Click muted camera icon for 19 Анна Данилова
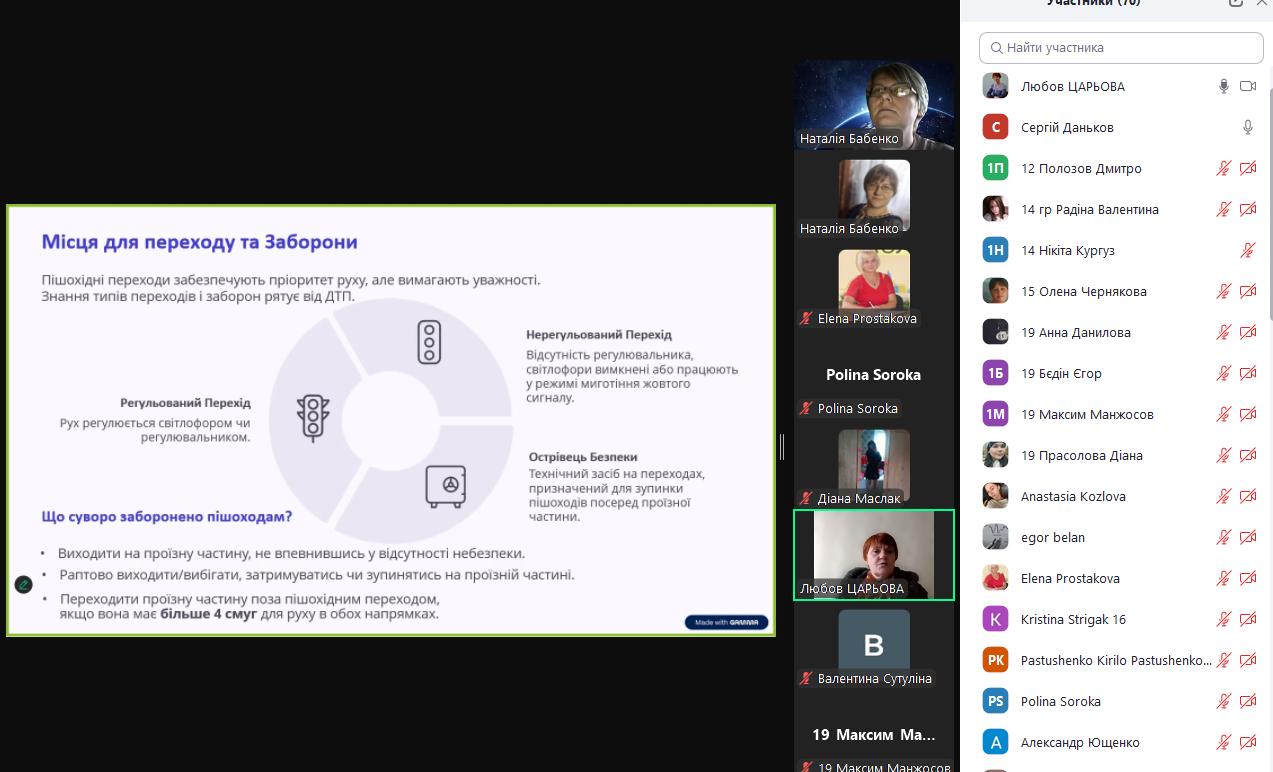1273x772 pixels. tap(1247, 333)
